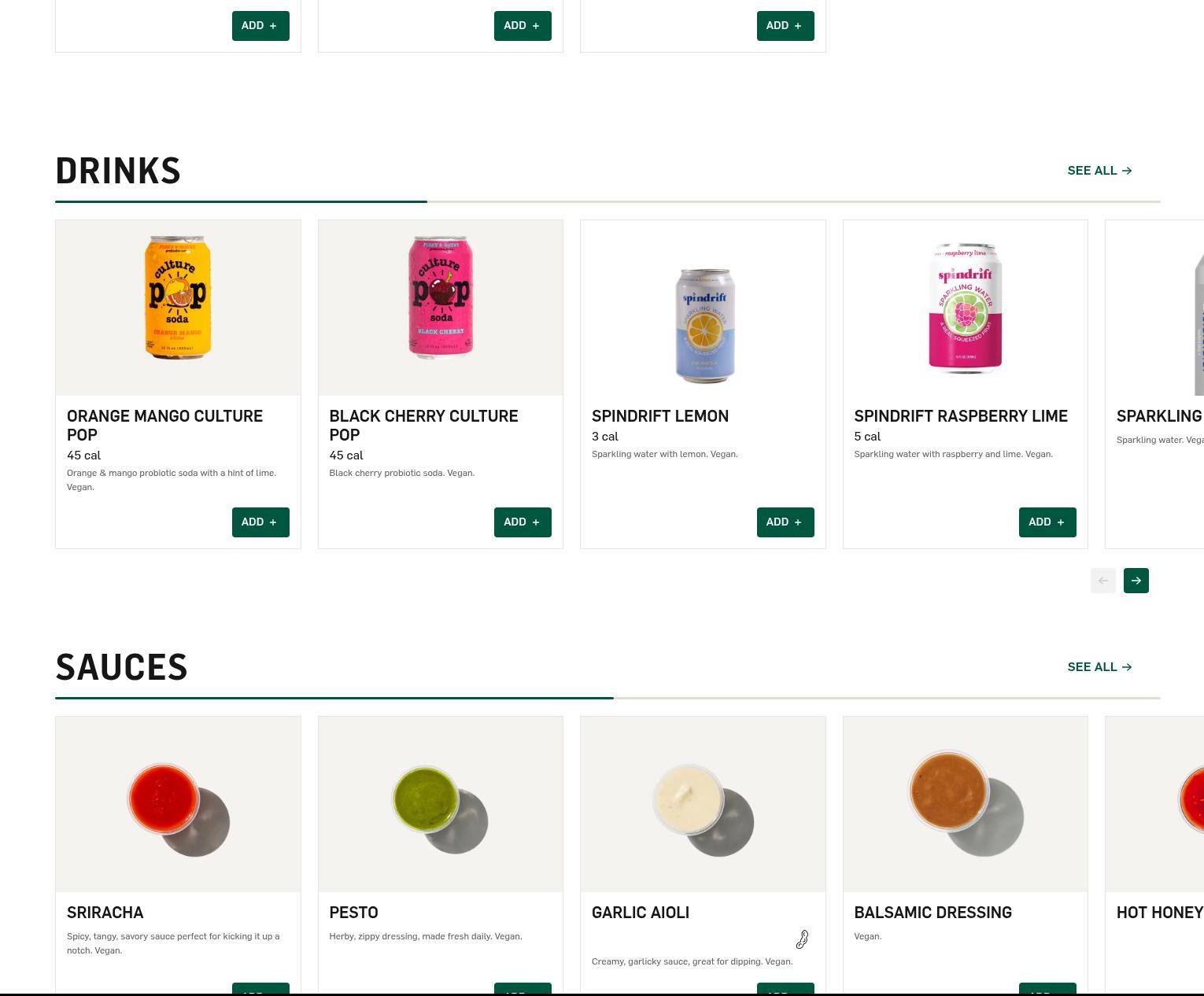The width and height of the screenshot is (1204, 996).
Task: Open See All link for Sauces
Action: pos(1099,667)
